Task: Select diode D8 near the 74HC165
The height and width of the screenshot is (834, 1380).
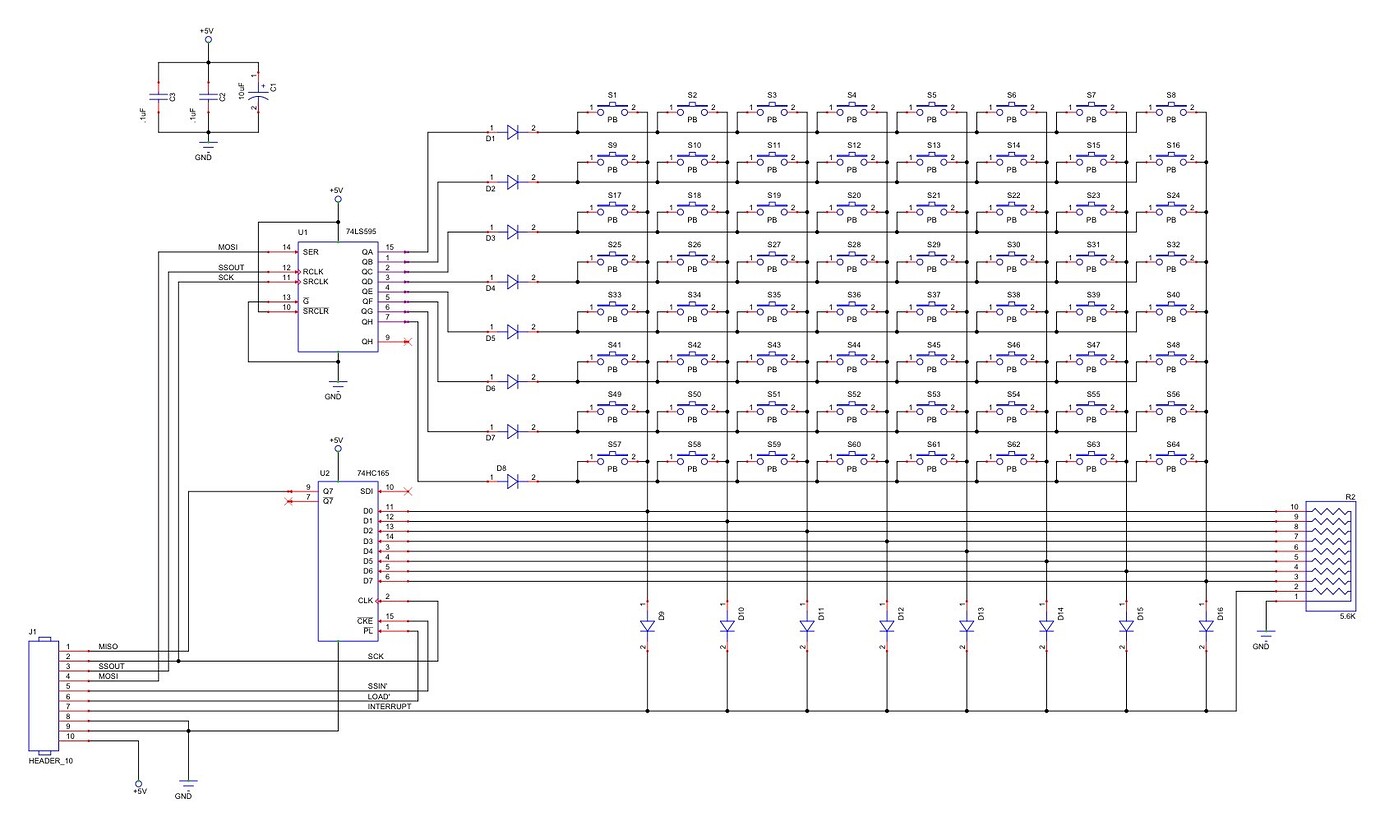Action: click(x=512, y=480)
